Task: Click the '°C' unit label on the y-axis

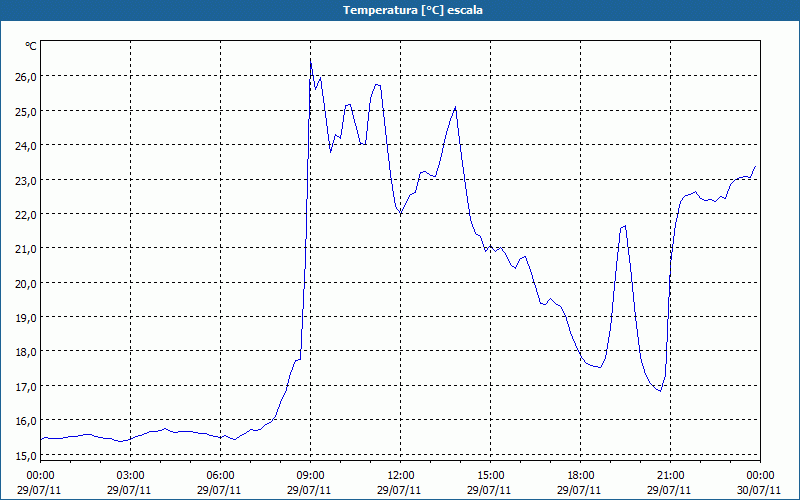Action: (x=31, y=46)
